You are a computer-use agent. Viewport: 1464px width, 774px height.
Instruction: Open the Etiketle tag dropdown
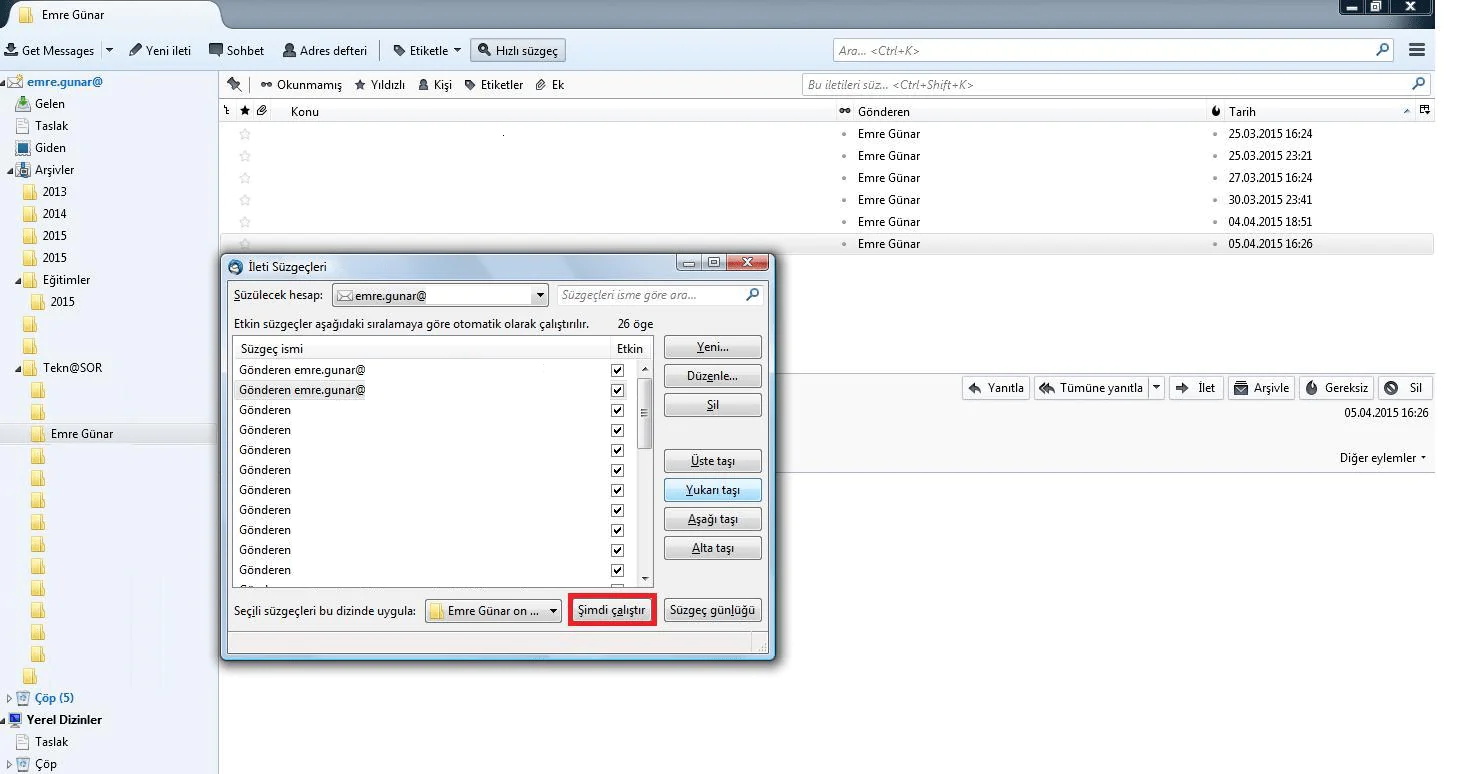[x=427, y=50]
